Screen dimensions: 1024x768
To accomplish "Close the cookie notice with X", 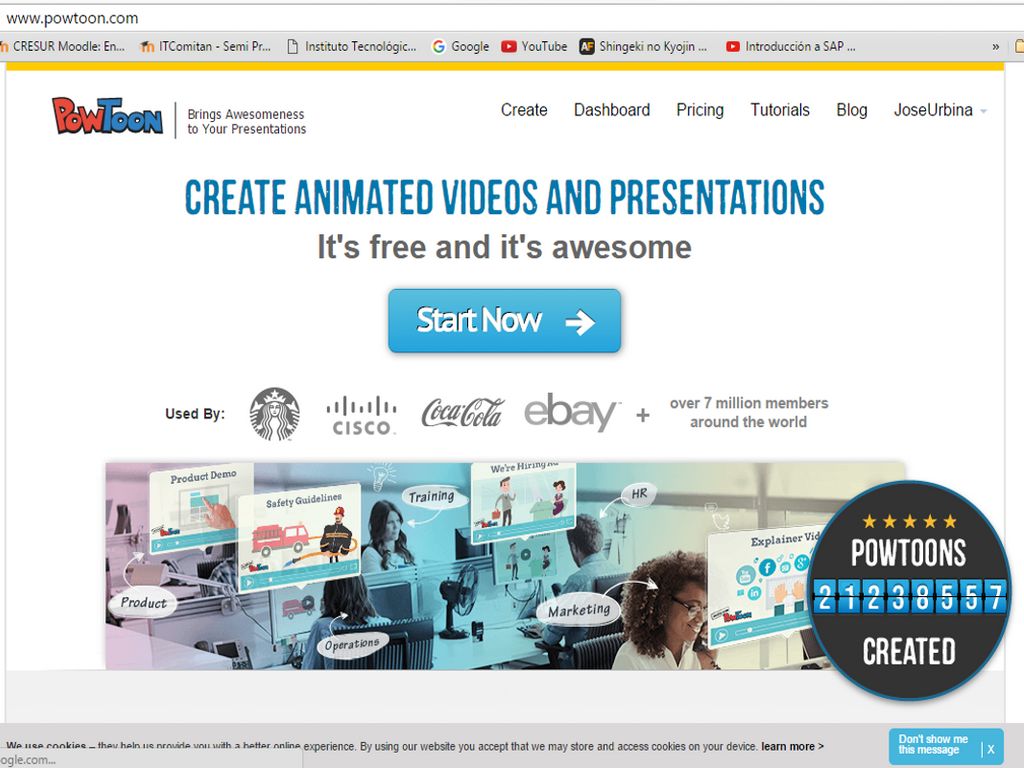I will (990, 748).
